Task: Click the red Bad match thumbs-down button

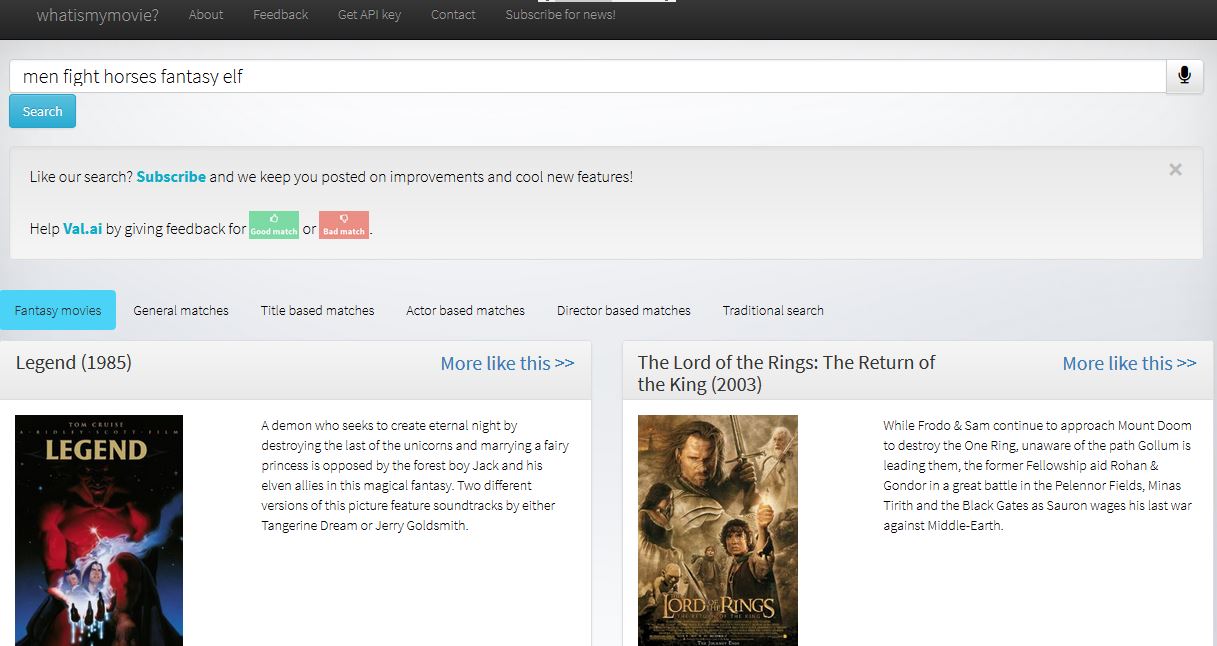Action: [343, 225]
